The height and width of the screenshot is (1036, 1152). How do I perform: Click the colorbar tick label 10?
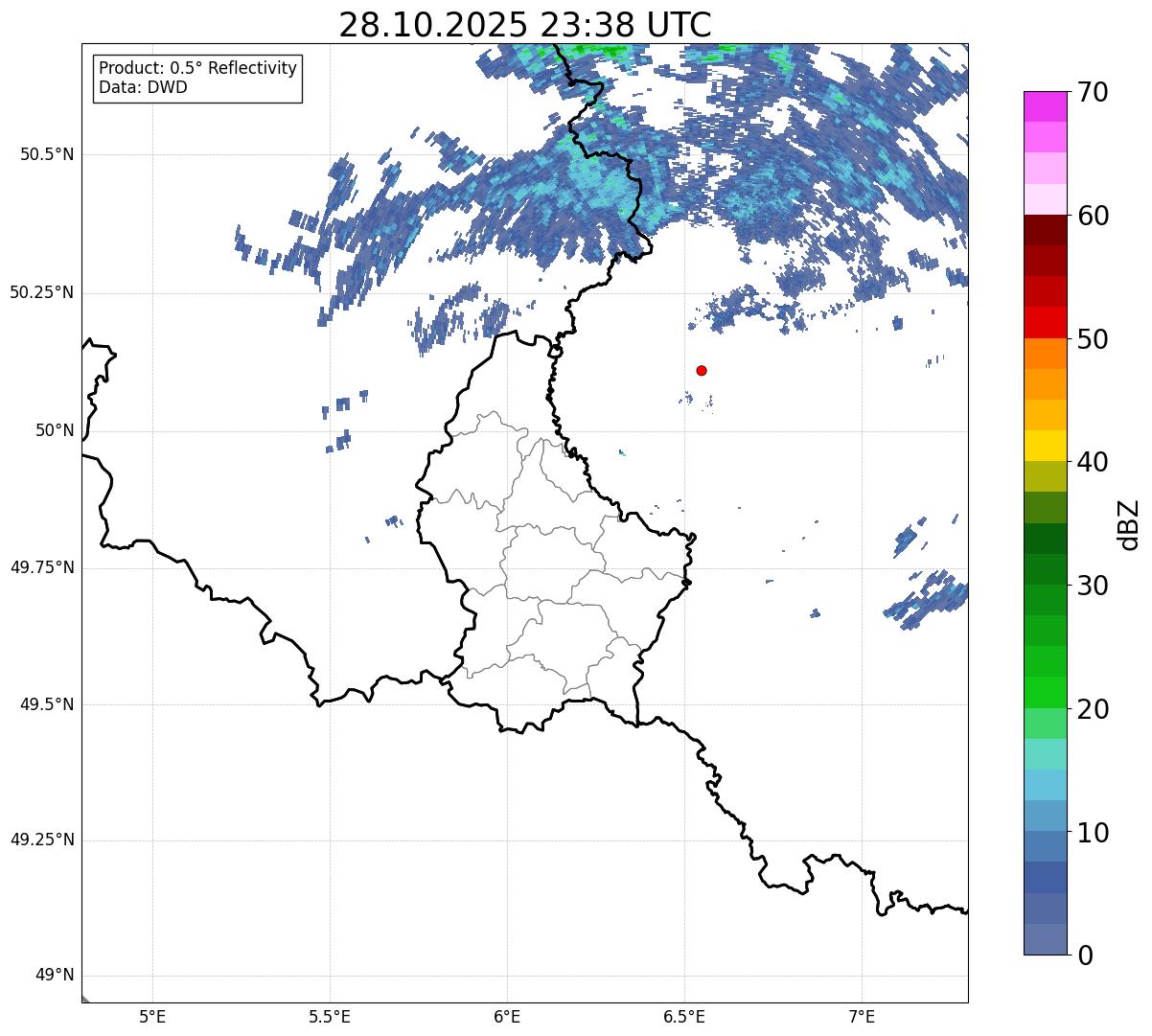click(x=1092, y=832)
